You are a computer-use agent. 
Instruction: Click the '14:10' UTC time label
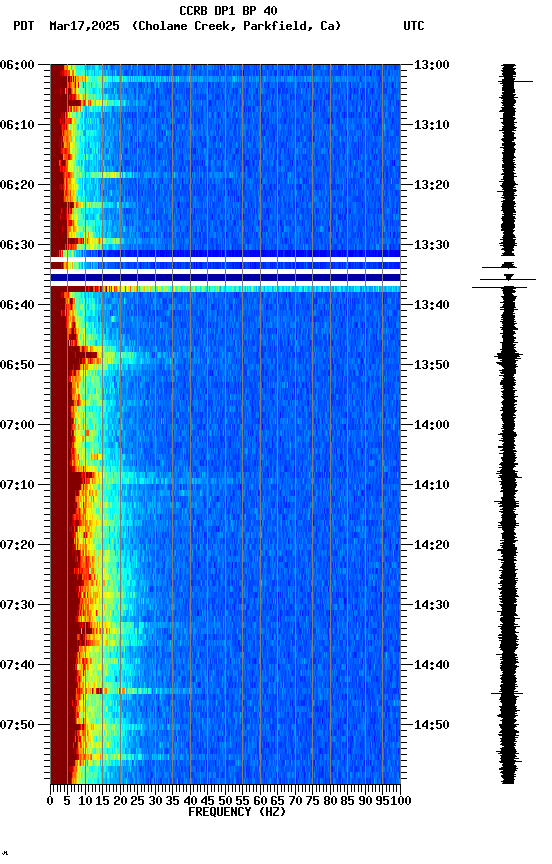pos(432,485)
